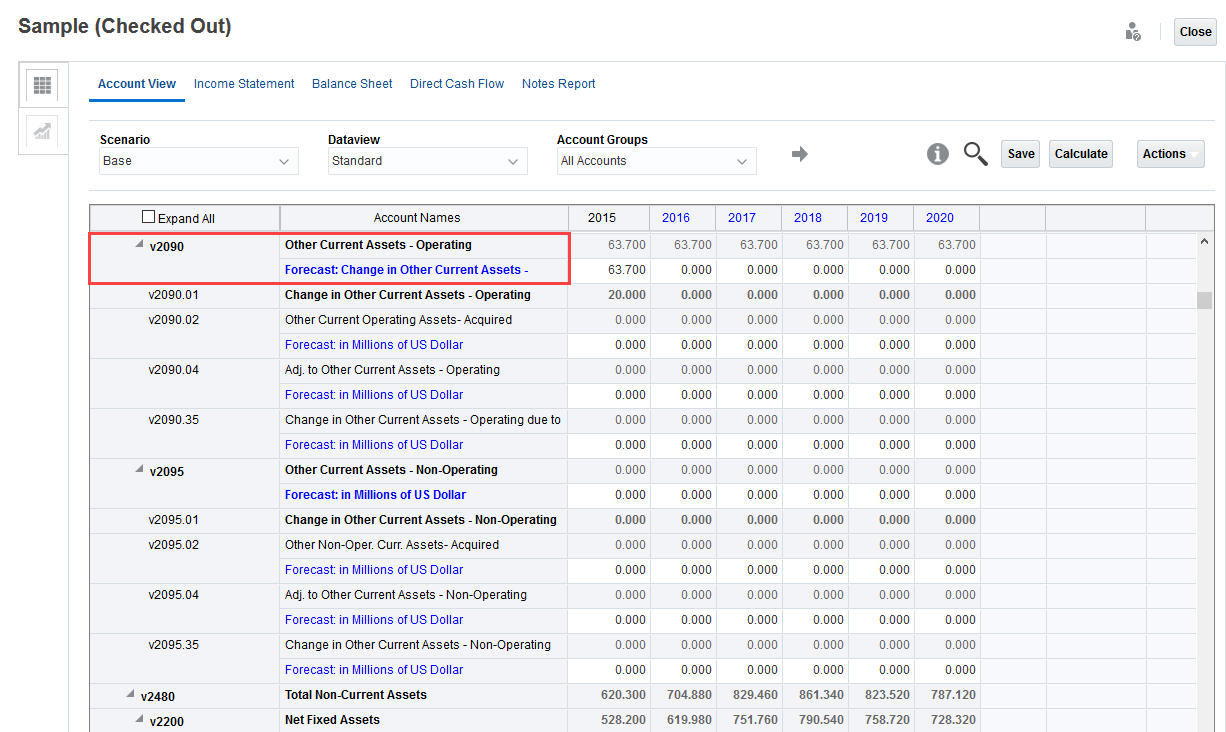The height and width of the screenshot is (732, 1226).
Task: Select the grid view icon in the sidebar
Action: pyautogui.click(x=42, y=84)
